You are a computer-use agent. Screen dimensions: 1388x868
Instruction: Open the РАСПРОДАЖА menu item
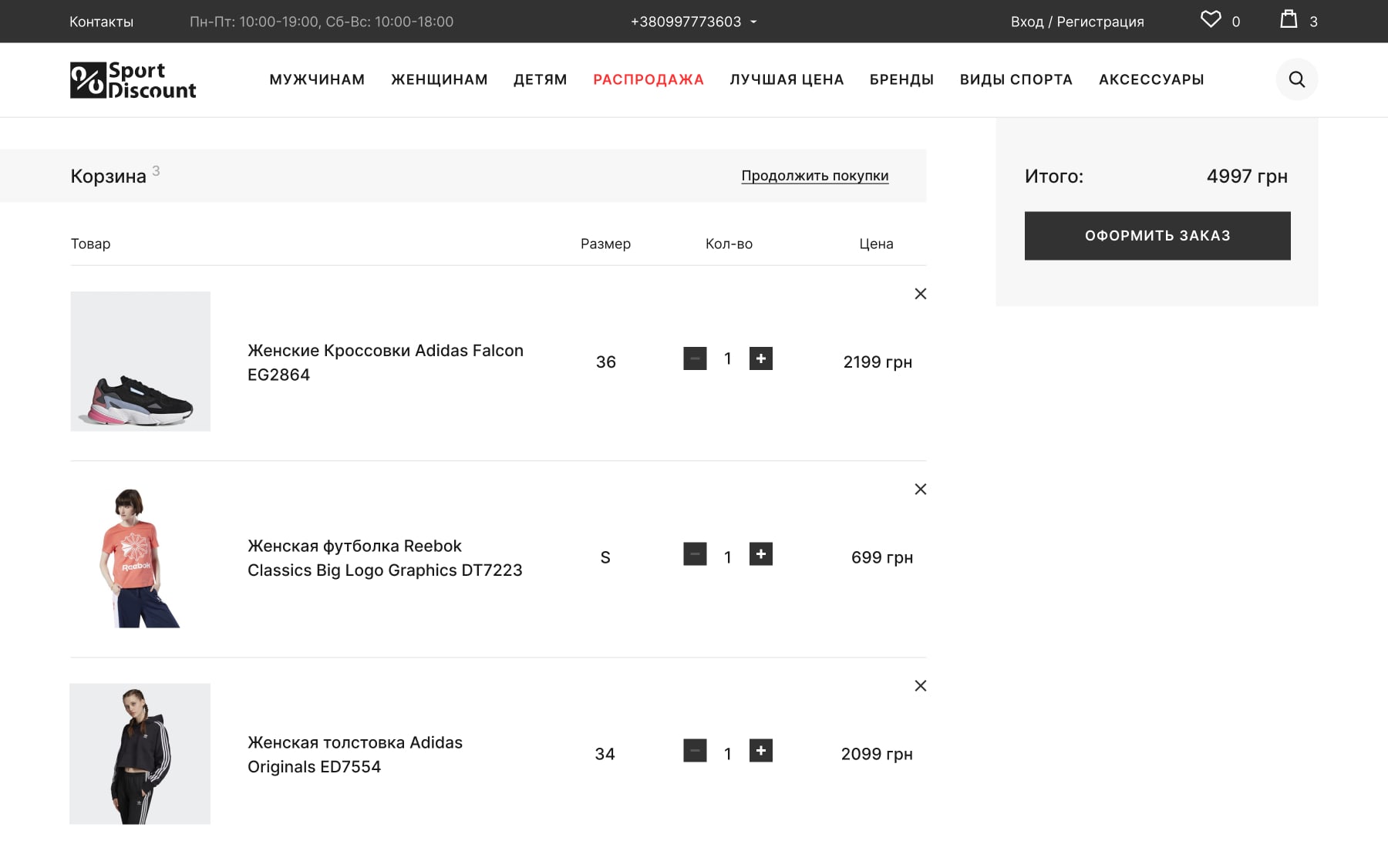click(649, 79)
